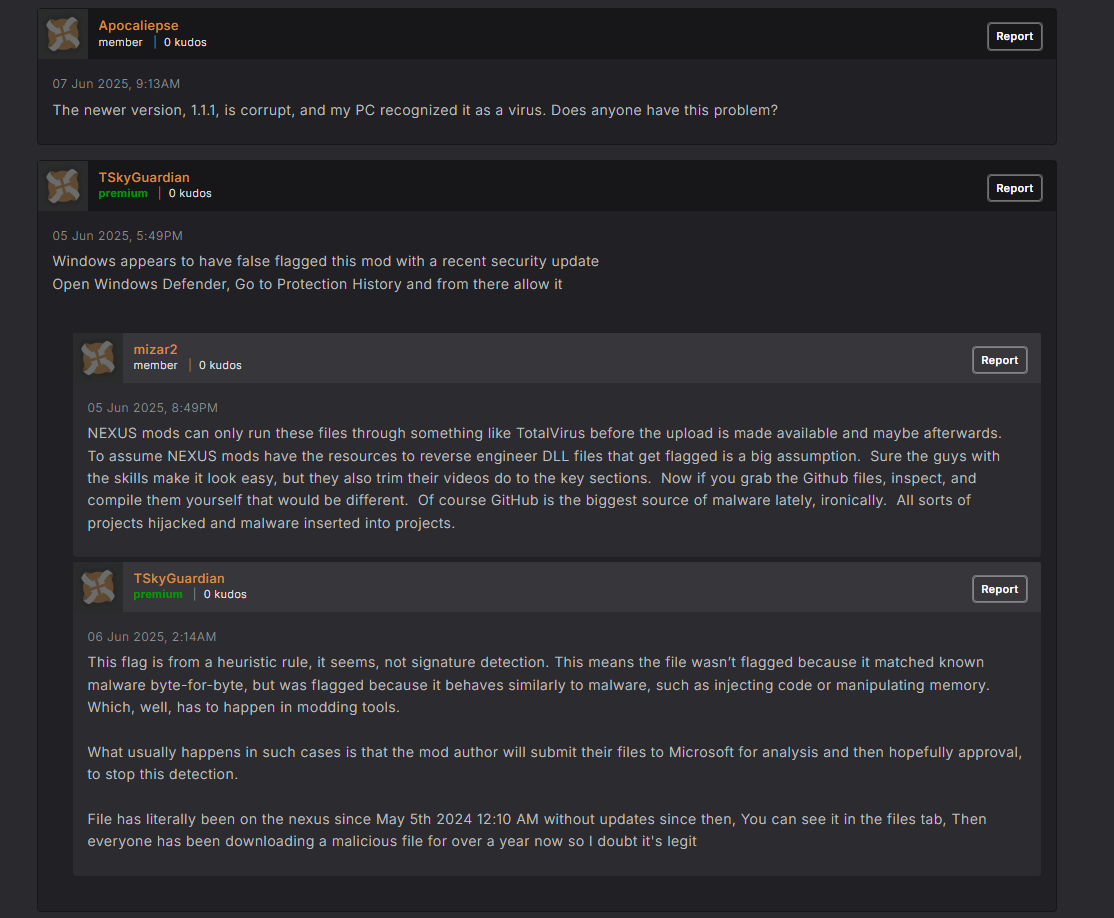Select the 05 Jun 2025, 8:49PM timestamp

[x=152, y=408]
